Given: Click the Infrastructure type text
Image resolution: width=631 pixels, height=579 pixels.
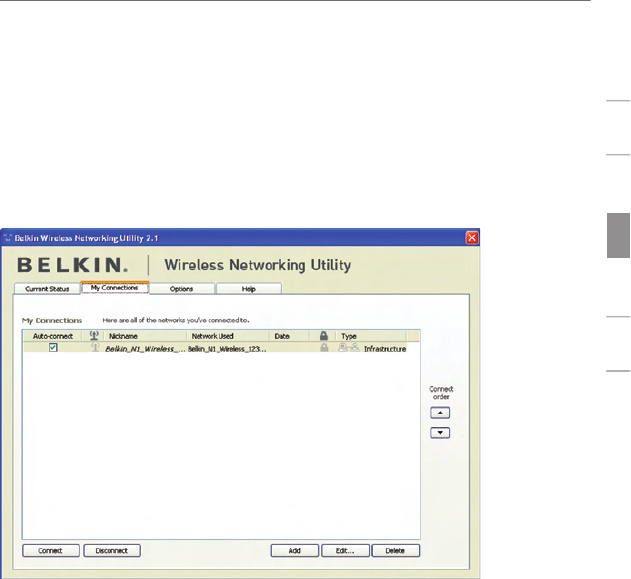Looking at the screenshot, I should [x=385, y=349].
